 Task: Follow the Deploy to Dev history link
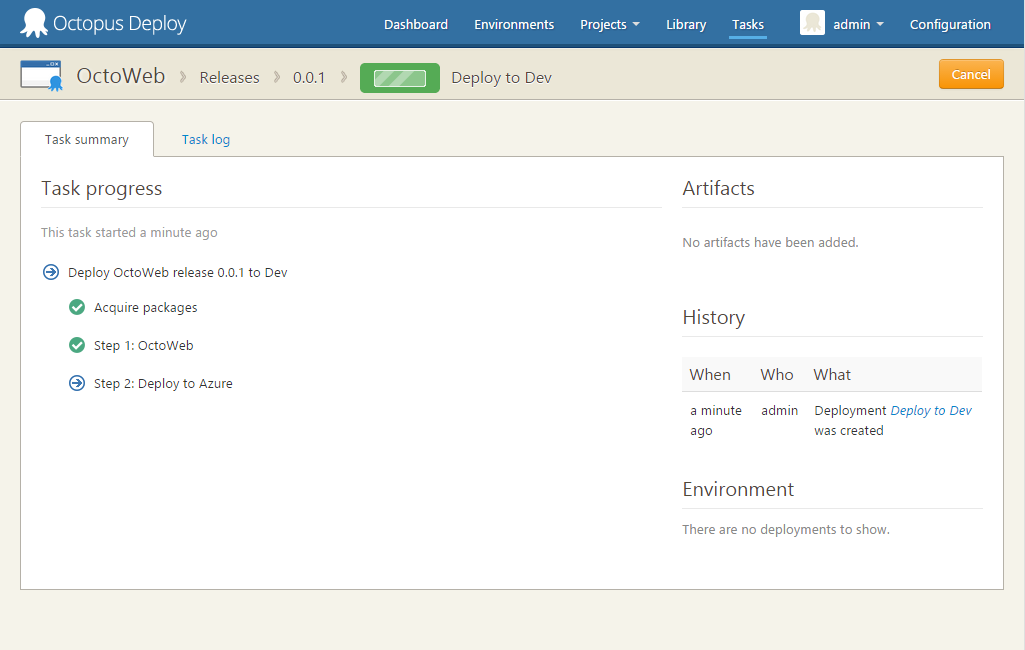coord(931,411)
